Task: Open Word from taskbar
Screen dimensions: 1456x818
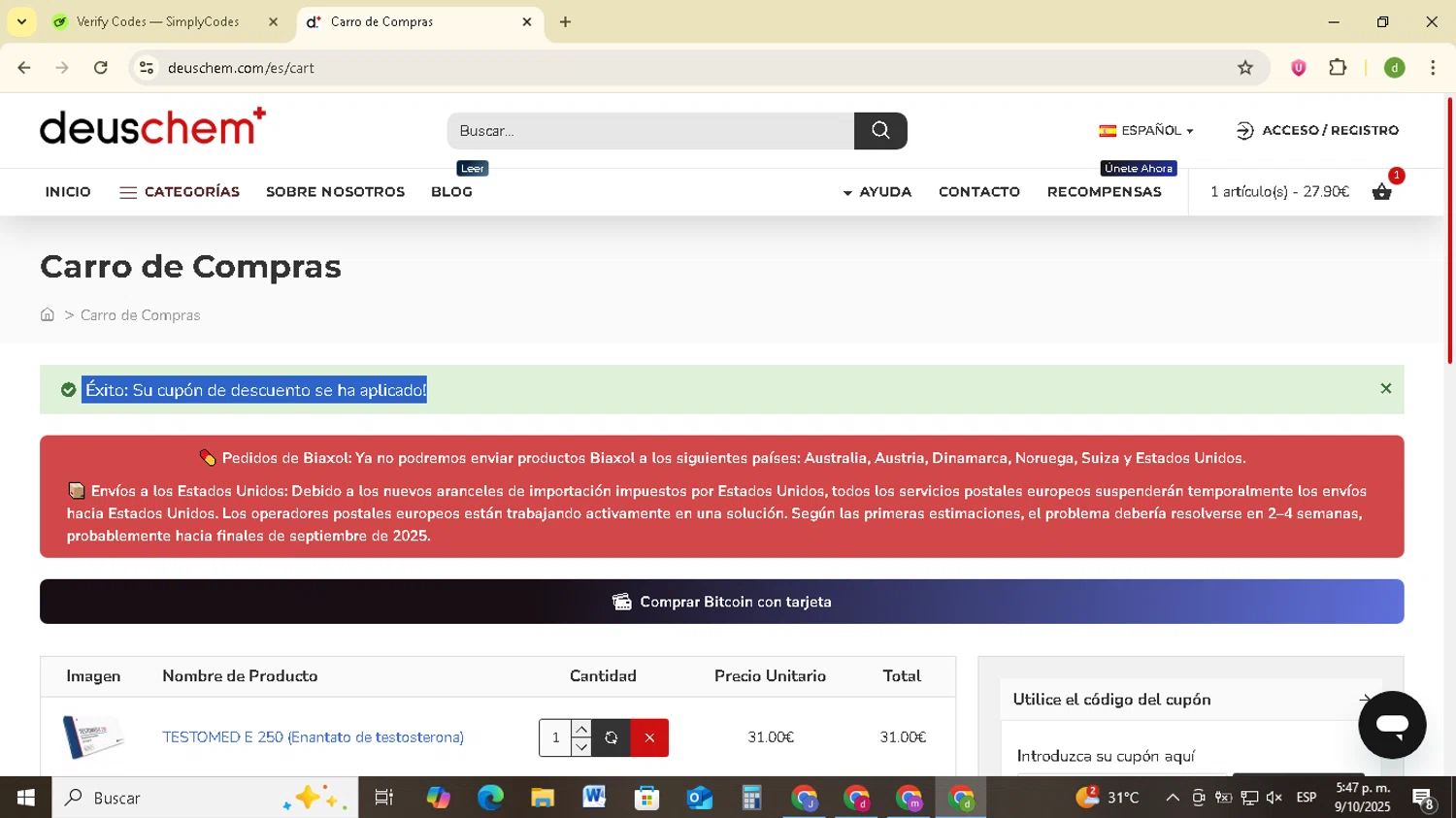Action: coord(595,798)
